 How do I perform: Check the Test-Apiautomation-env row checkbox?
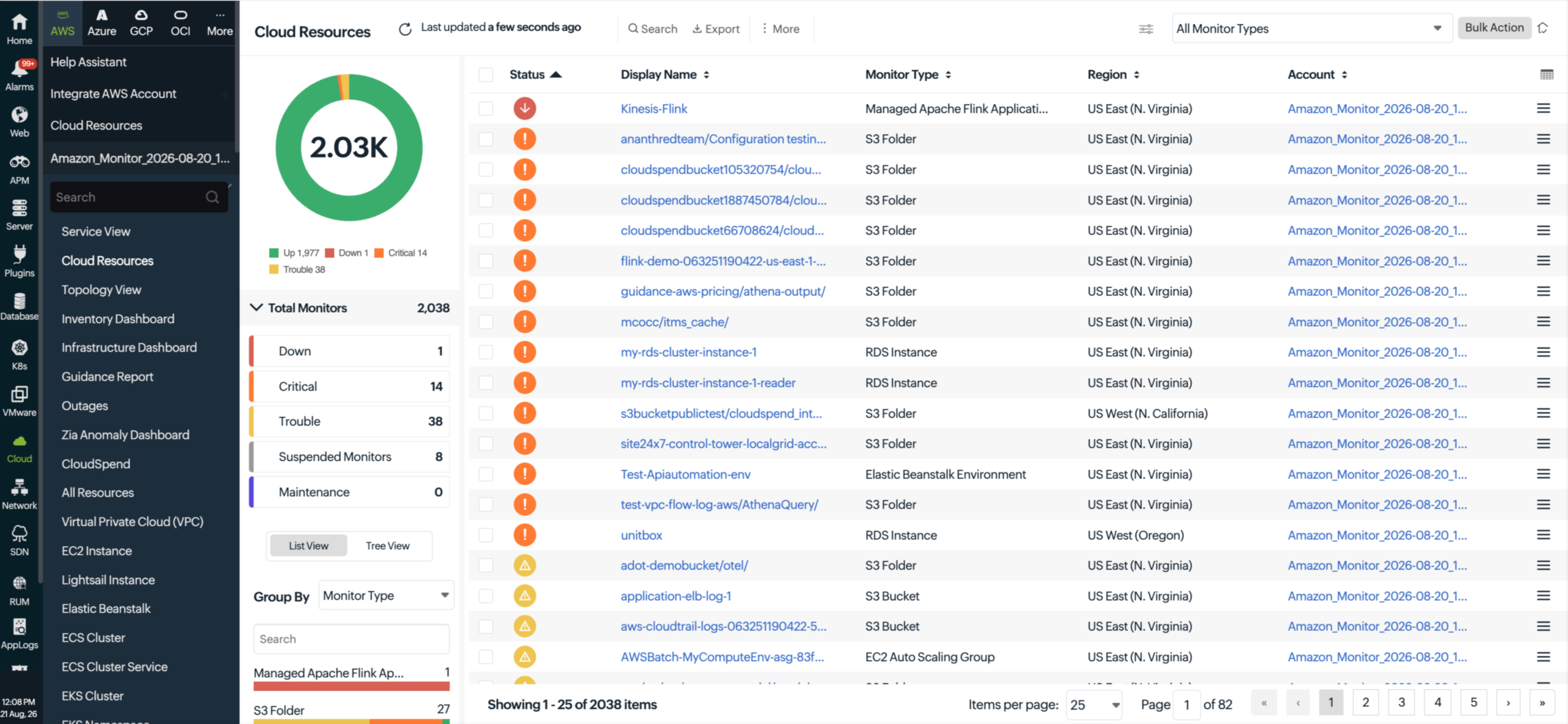pos(486,474)
